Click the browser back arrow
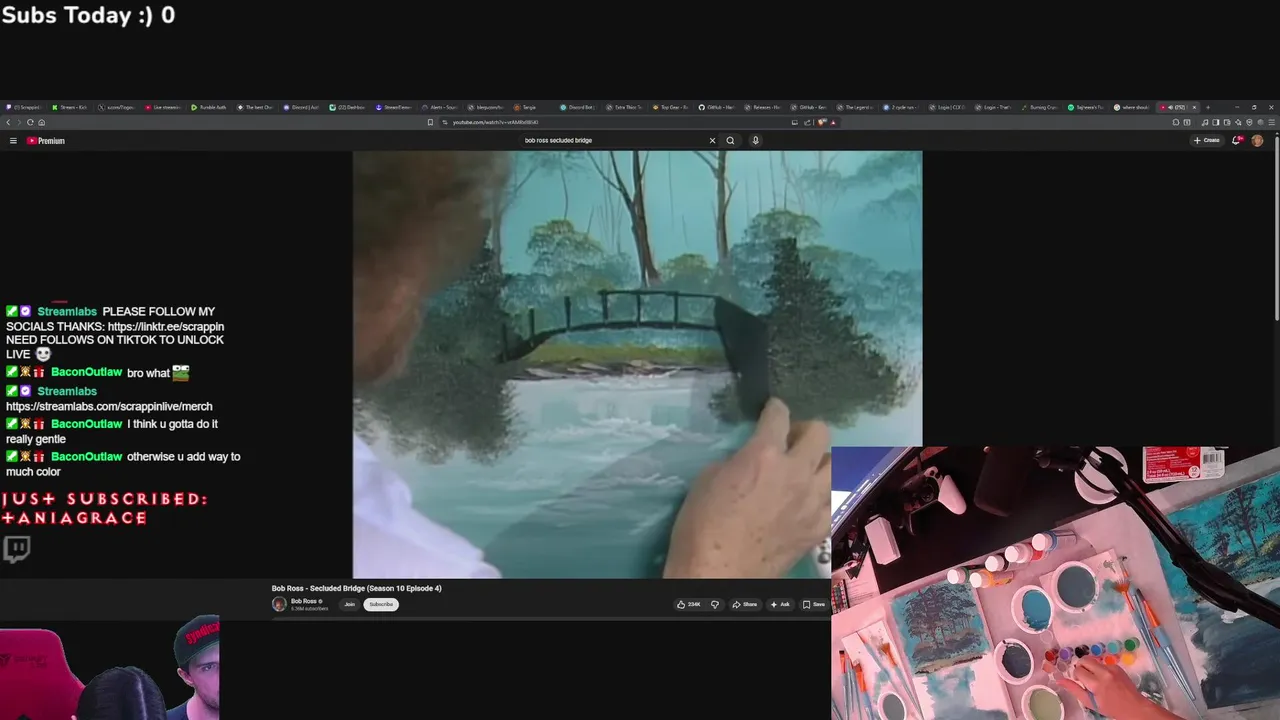The width and height of the screenshot is (1280, 720). [8, 122]
